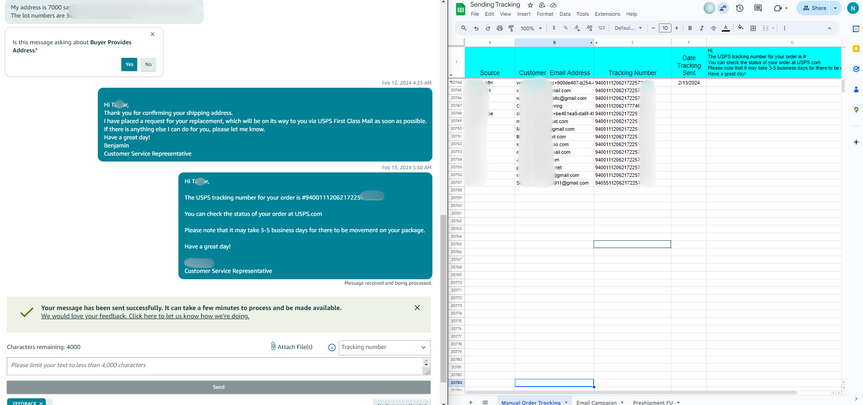Open the cell borders tool
863x405 pixels.
coord(753,28)
